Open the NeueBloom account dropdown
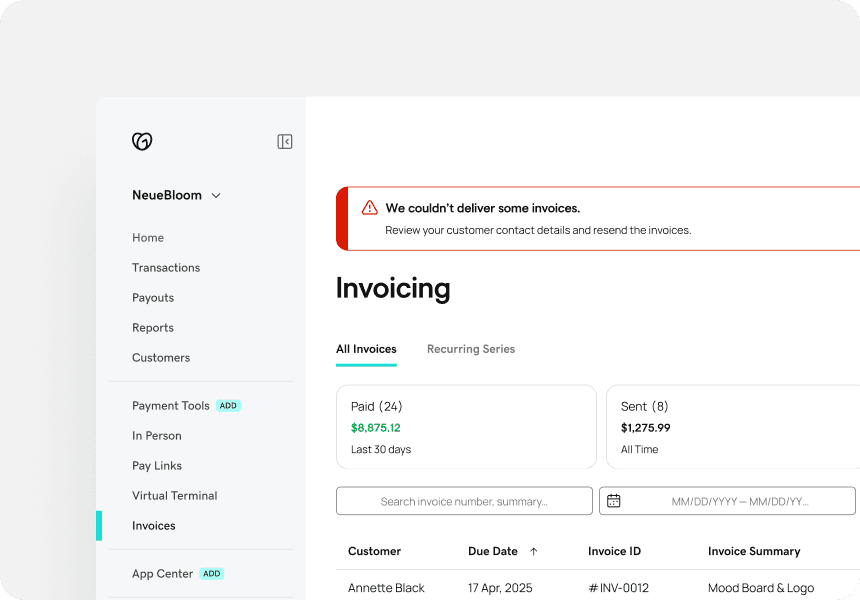 tap(176, 195)
